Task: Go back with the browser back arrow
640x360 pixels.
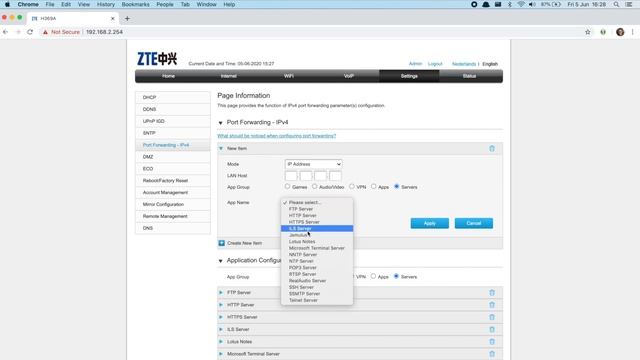Action: (5, 32)
